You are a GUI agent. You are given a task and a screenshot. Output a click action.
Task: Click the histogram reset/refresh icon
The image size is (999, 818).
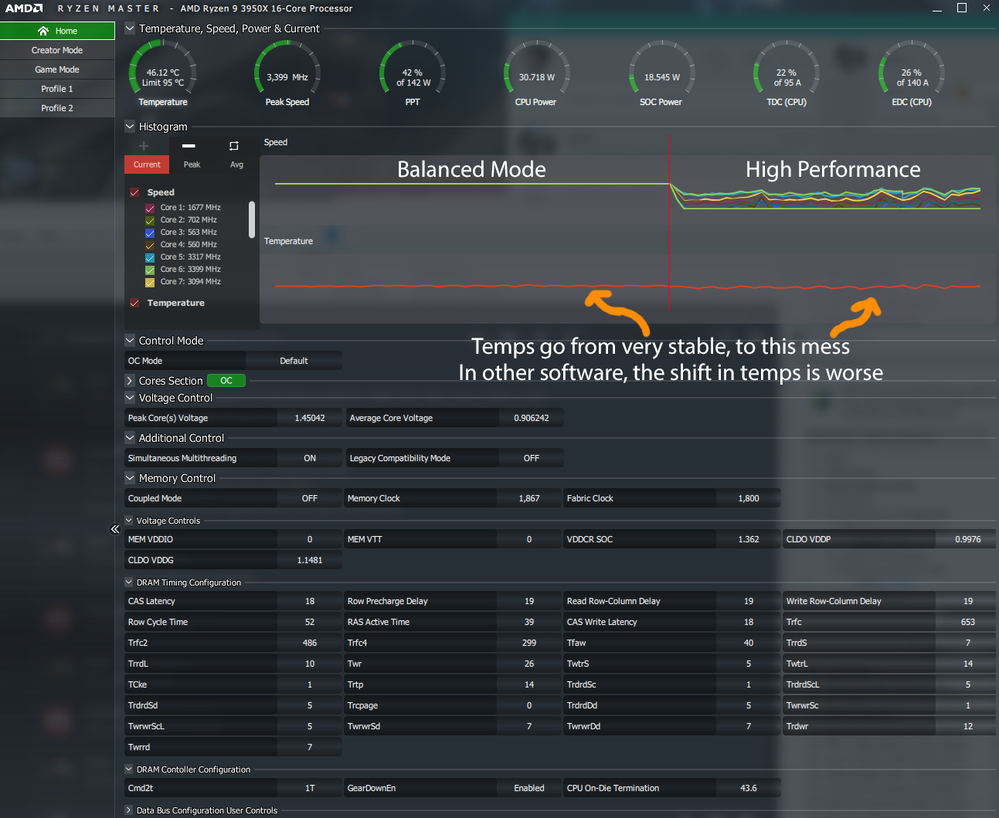point(234,146)
